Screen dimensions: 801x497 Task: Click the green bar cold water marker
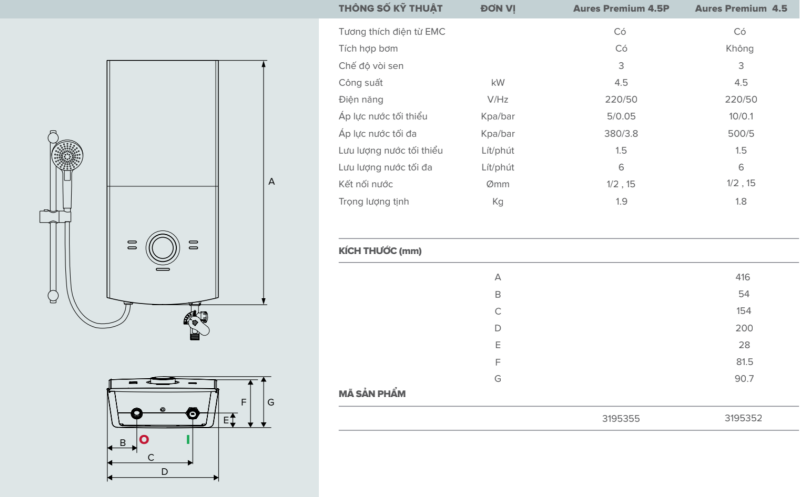[x=187, y=438]
